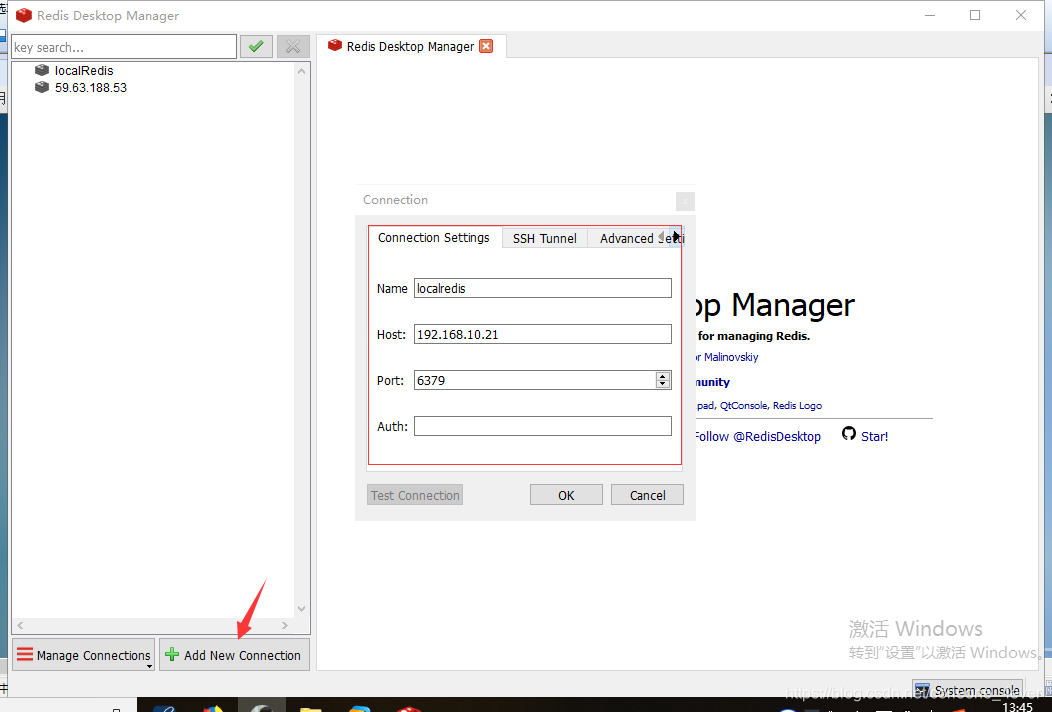Open the Redis Logo credit link

797,405
